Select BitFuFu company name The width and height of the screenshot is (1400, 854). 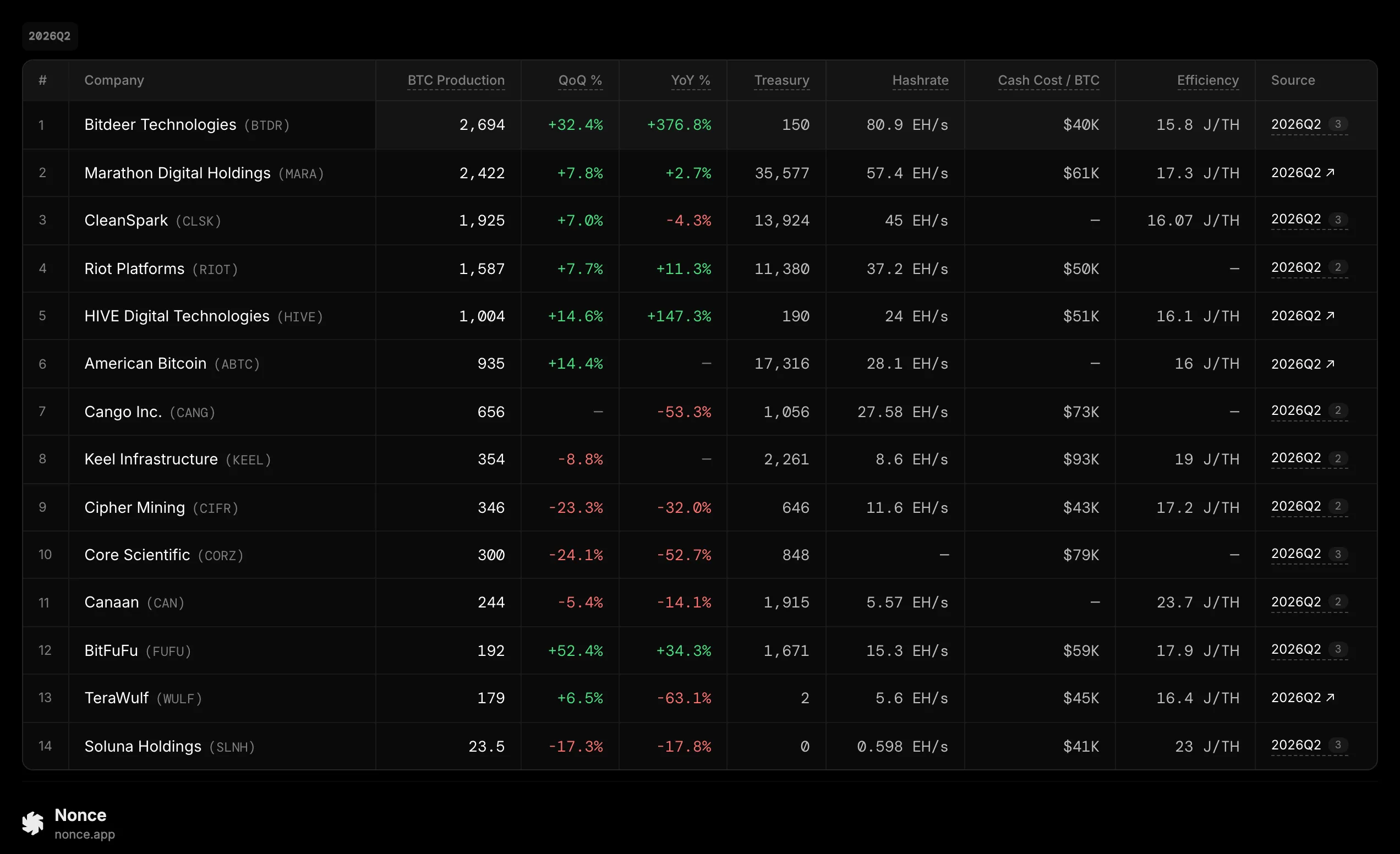tap(111, 650)
